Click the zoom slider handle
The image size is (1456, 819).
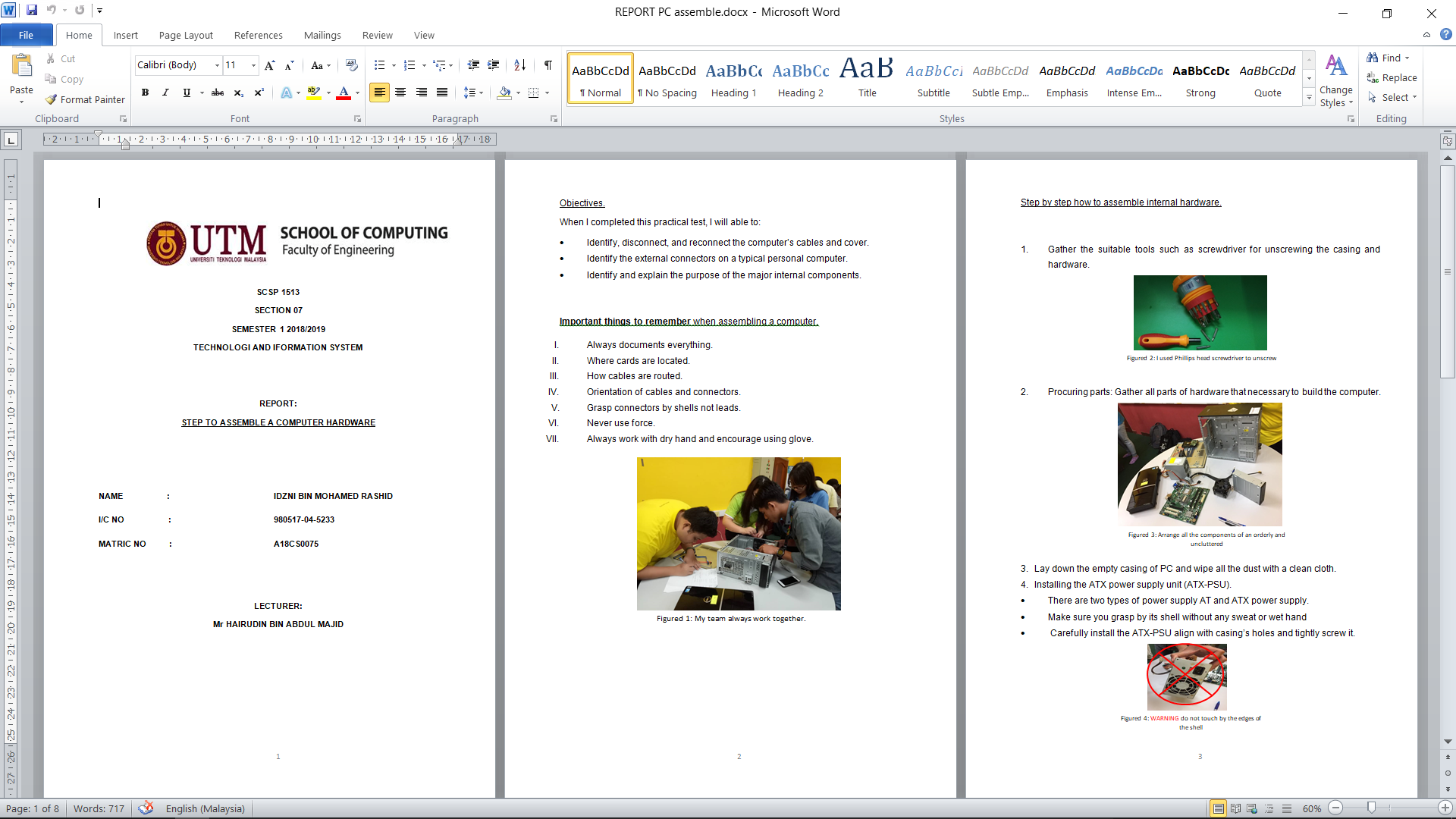1371,808
